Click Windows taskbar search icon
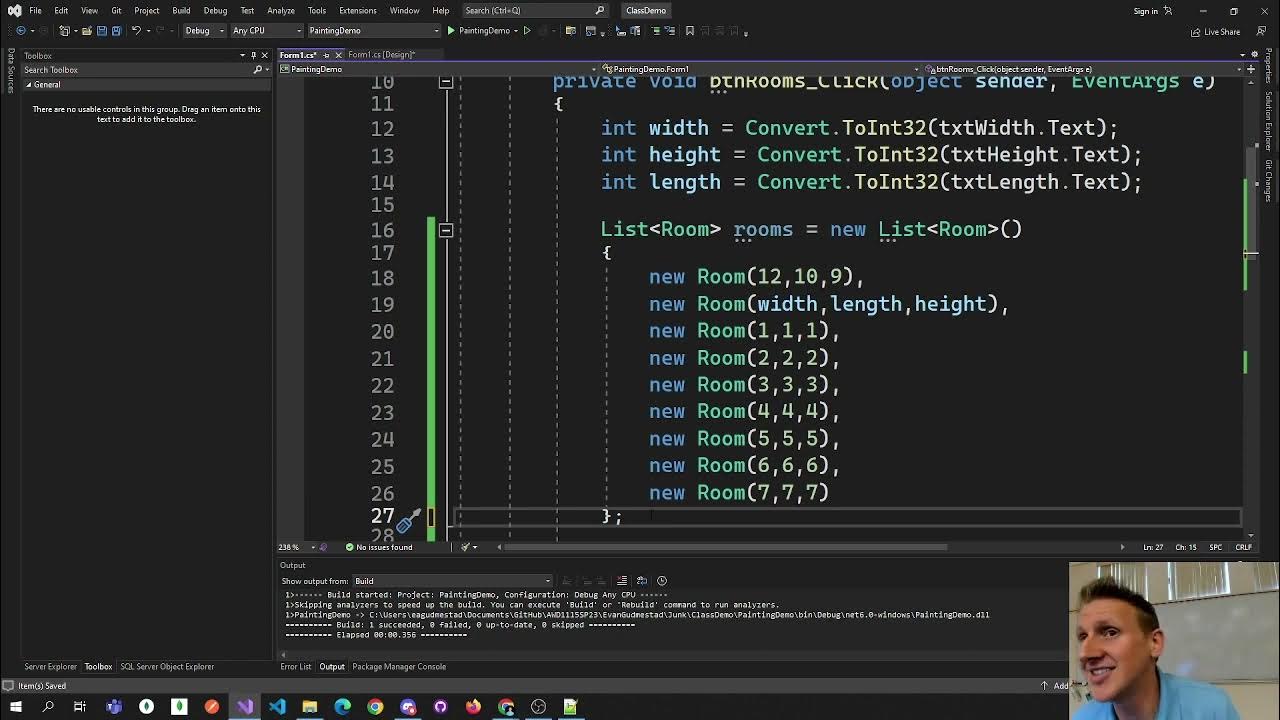1280x720 pixels. 47,707
